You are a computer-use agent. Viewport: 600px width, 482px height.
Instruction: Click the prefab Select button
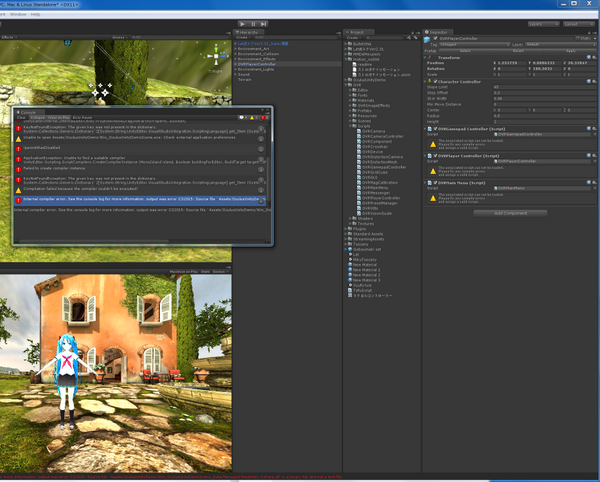[465, 50]
